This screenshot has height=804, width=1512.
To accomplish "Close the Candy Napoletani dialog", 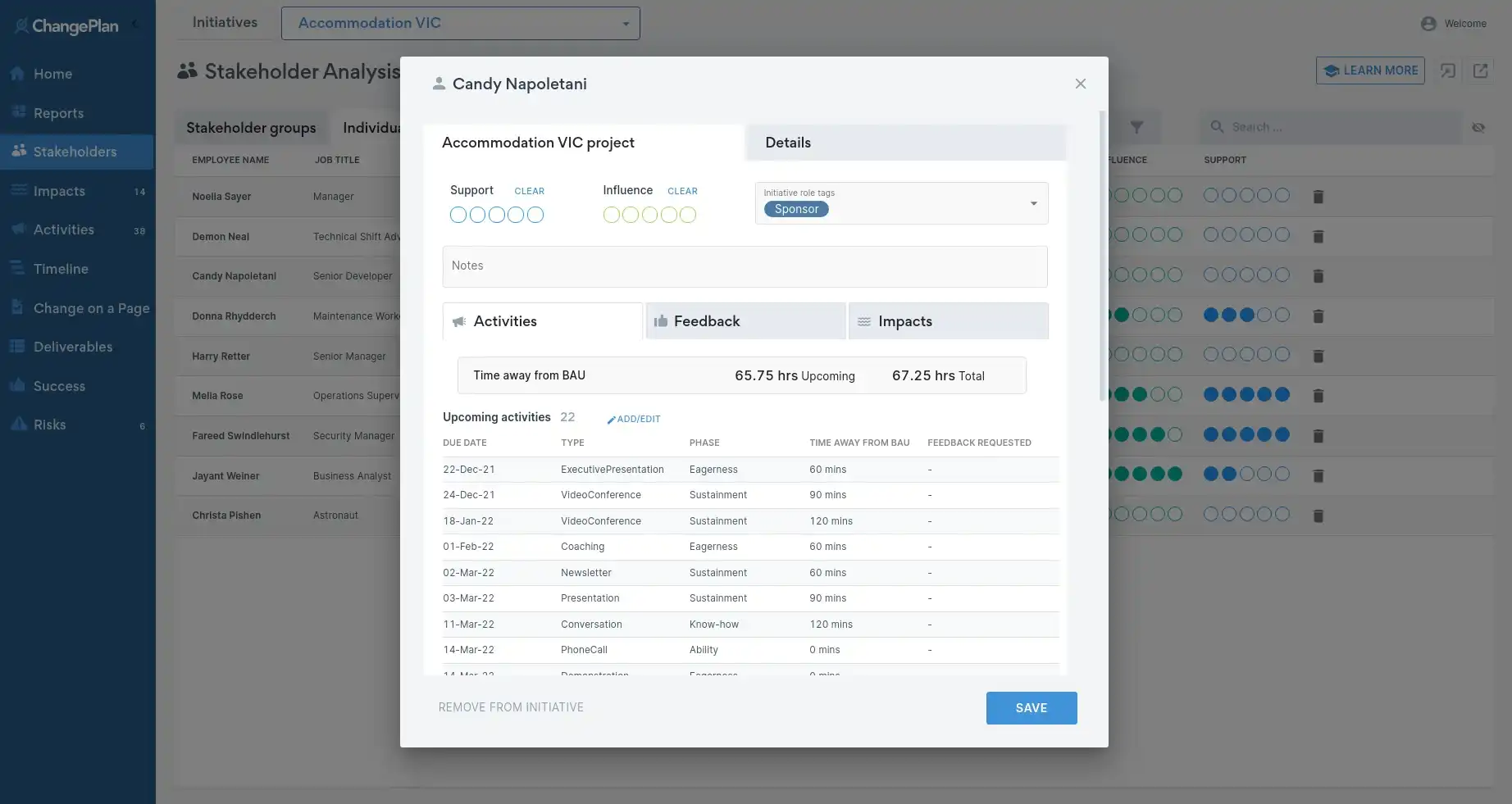I will pos(1080,84).
